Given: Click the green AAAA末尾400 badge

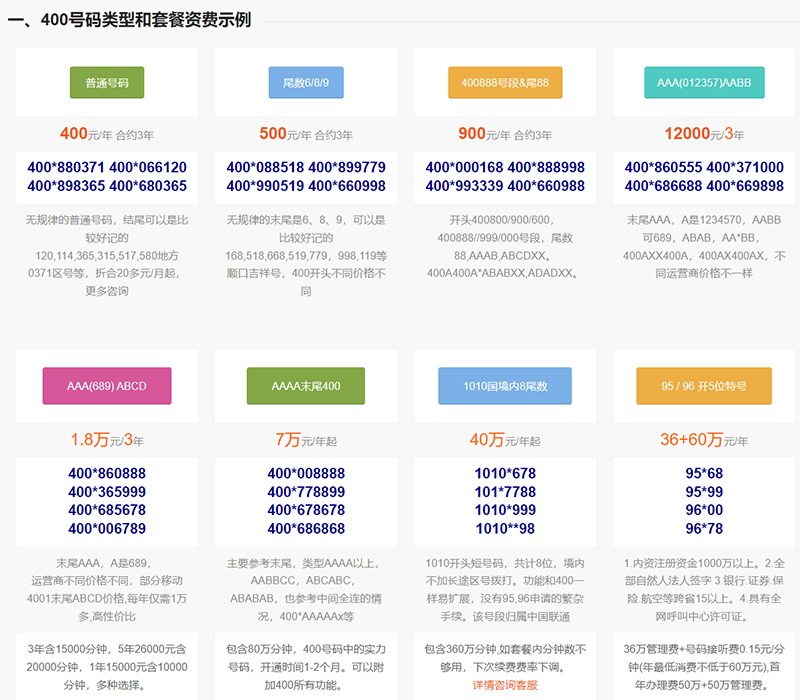Looking at the screenshot, I should pyautogui.click(x=305, y=386).
